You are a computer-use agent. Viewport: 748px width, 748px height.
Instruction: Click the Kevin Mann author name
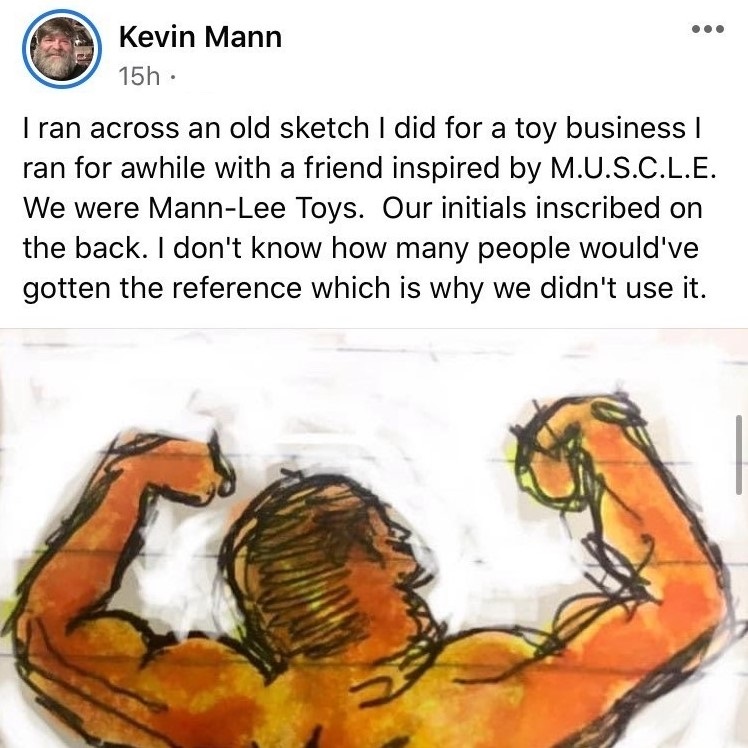[x=200, y=37]
